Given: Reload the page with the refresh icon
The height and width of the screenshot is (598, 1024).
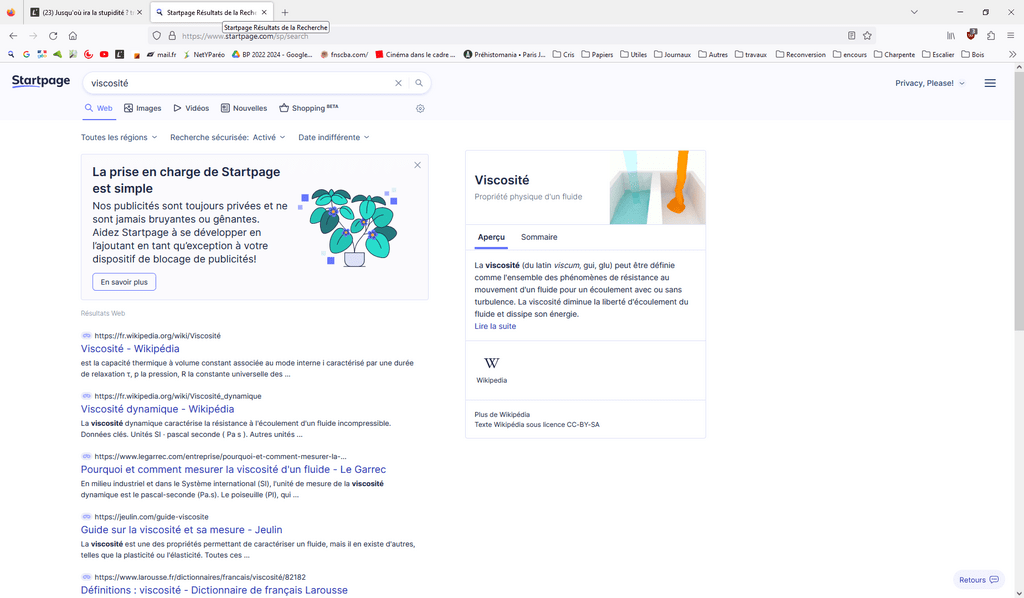Looking at the screenshot, I should pos(53,36).
